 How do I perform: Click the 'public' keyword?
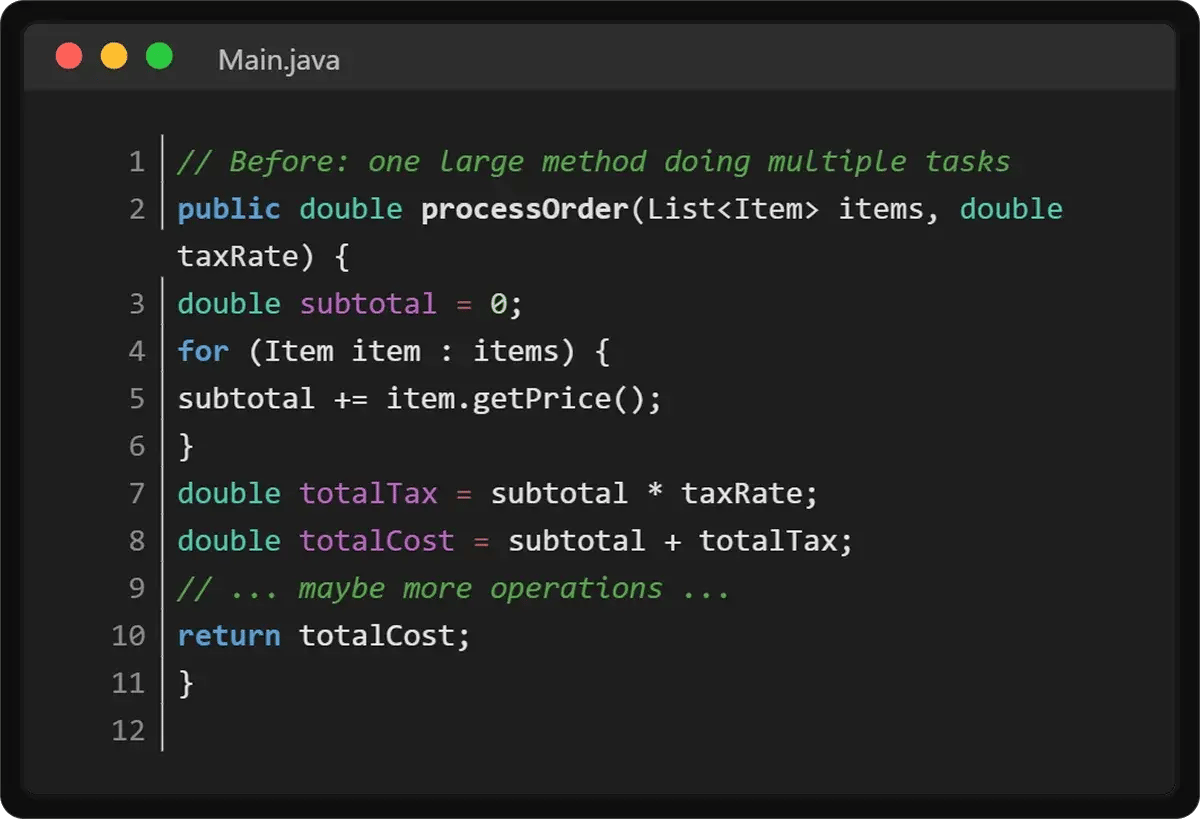click(229, 210)
